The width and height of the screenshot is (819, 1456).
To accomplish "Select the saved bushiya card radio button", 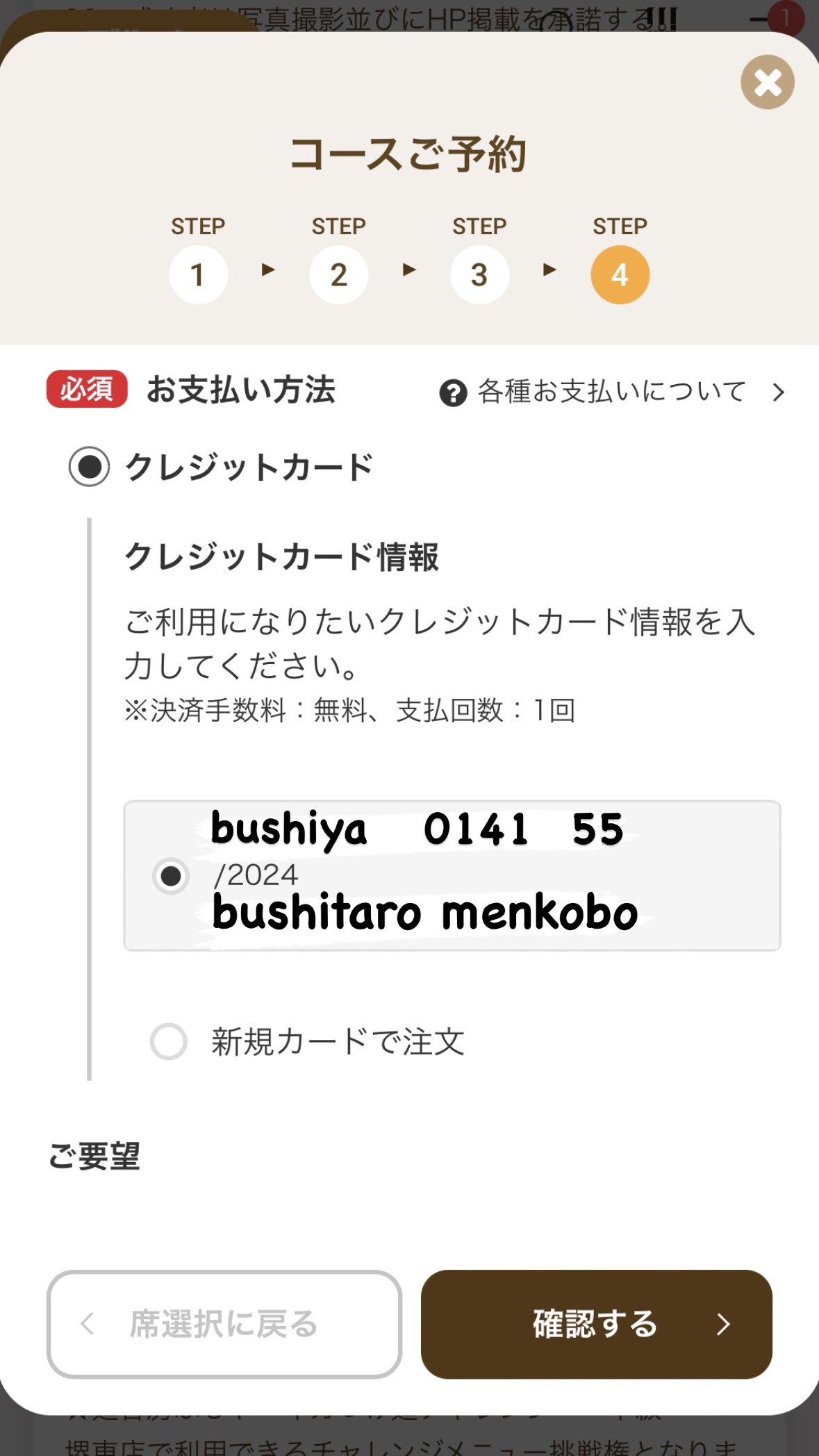I will point(170,876).
